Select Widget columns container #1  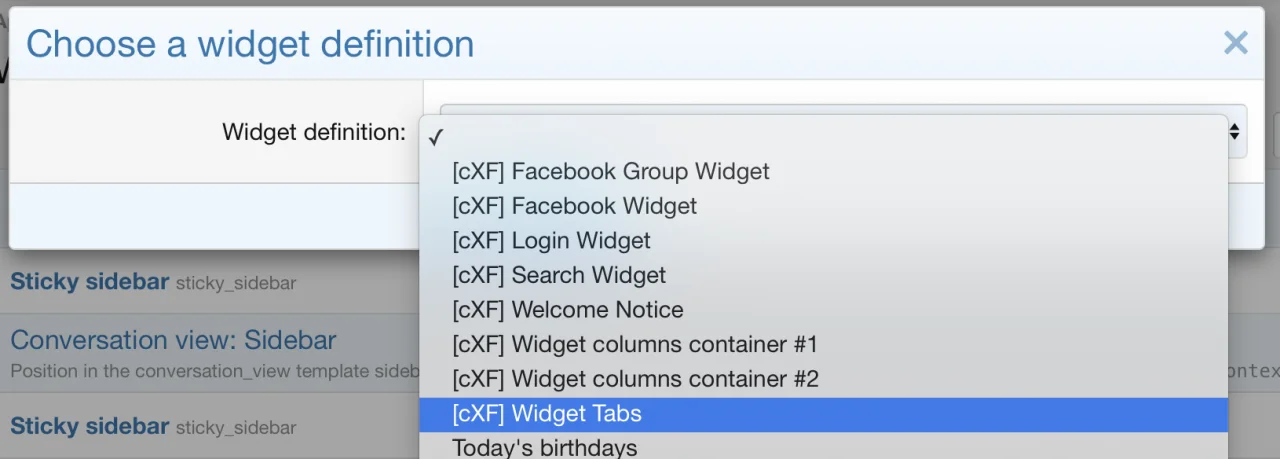[x=634, y=345]
